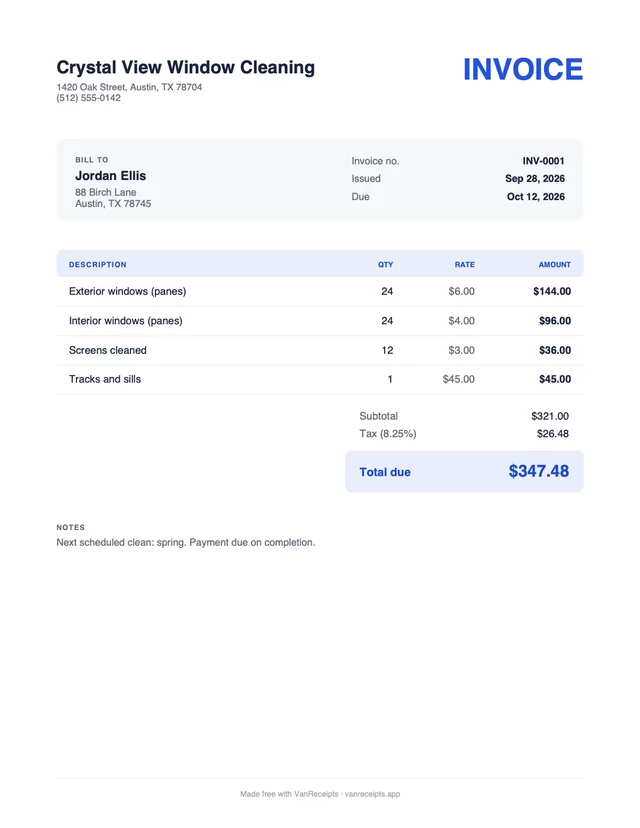Viewport: 640px width, 828px height.
Task: Click the $36.00 amount
Action: click(555, 350)
